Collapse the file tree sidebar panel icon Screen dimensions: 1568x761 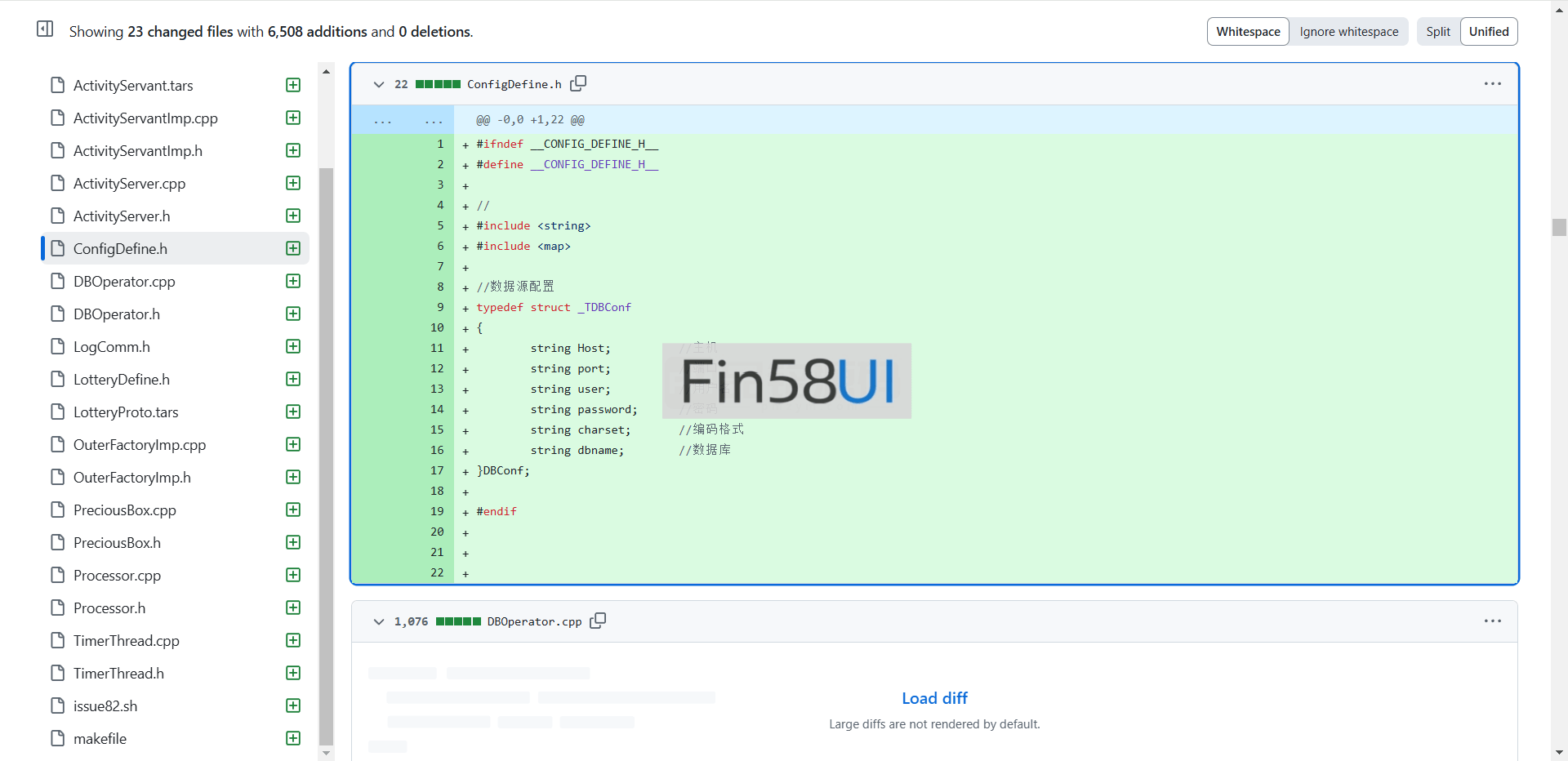tap(45, 29)
